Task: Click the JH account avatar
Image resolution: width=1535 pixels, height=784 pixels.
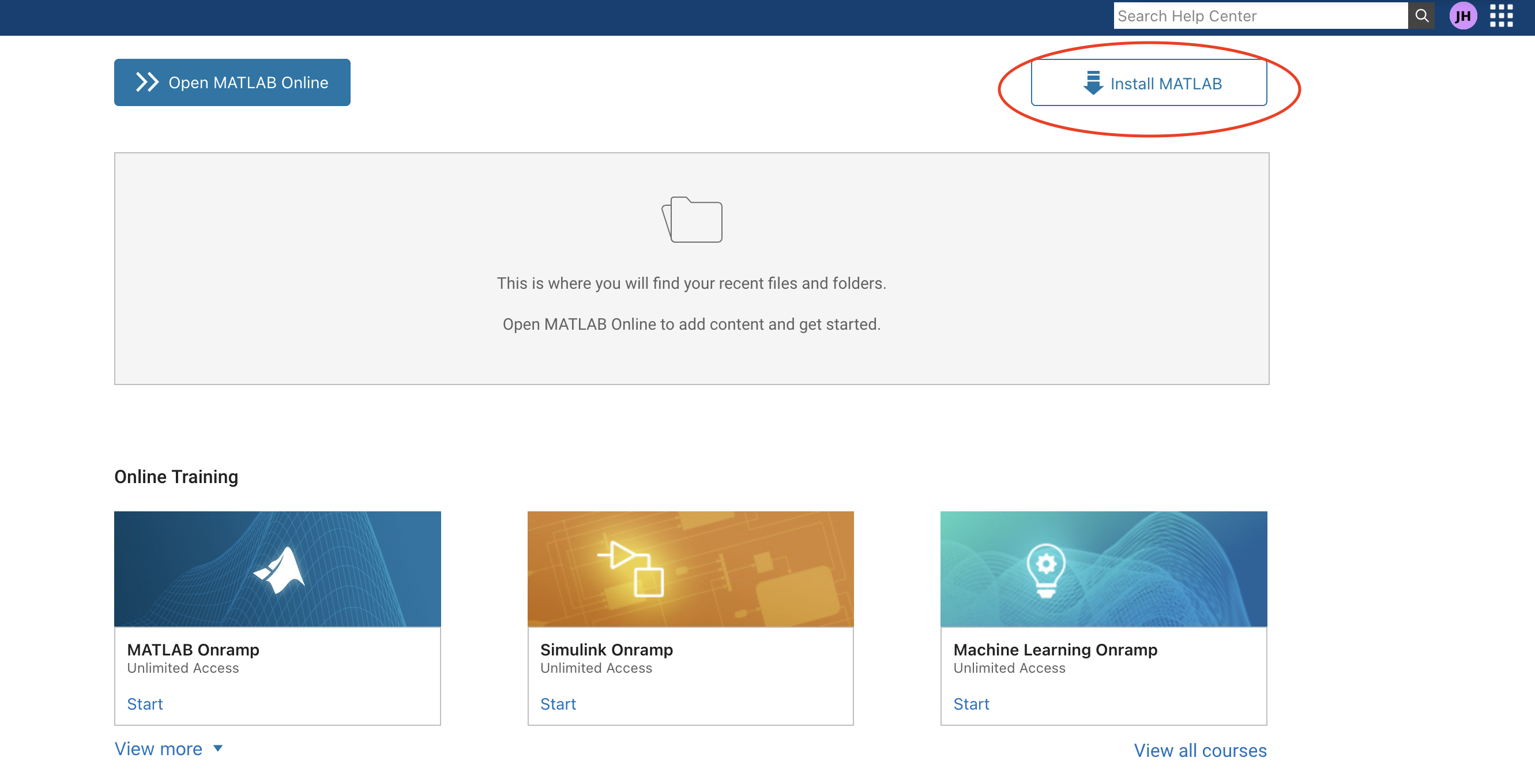Action: pos(1463,16)
